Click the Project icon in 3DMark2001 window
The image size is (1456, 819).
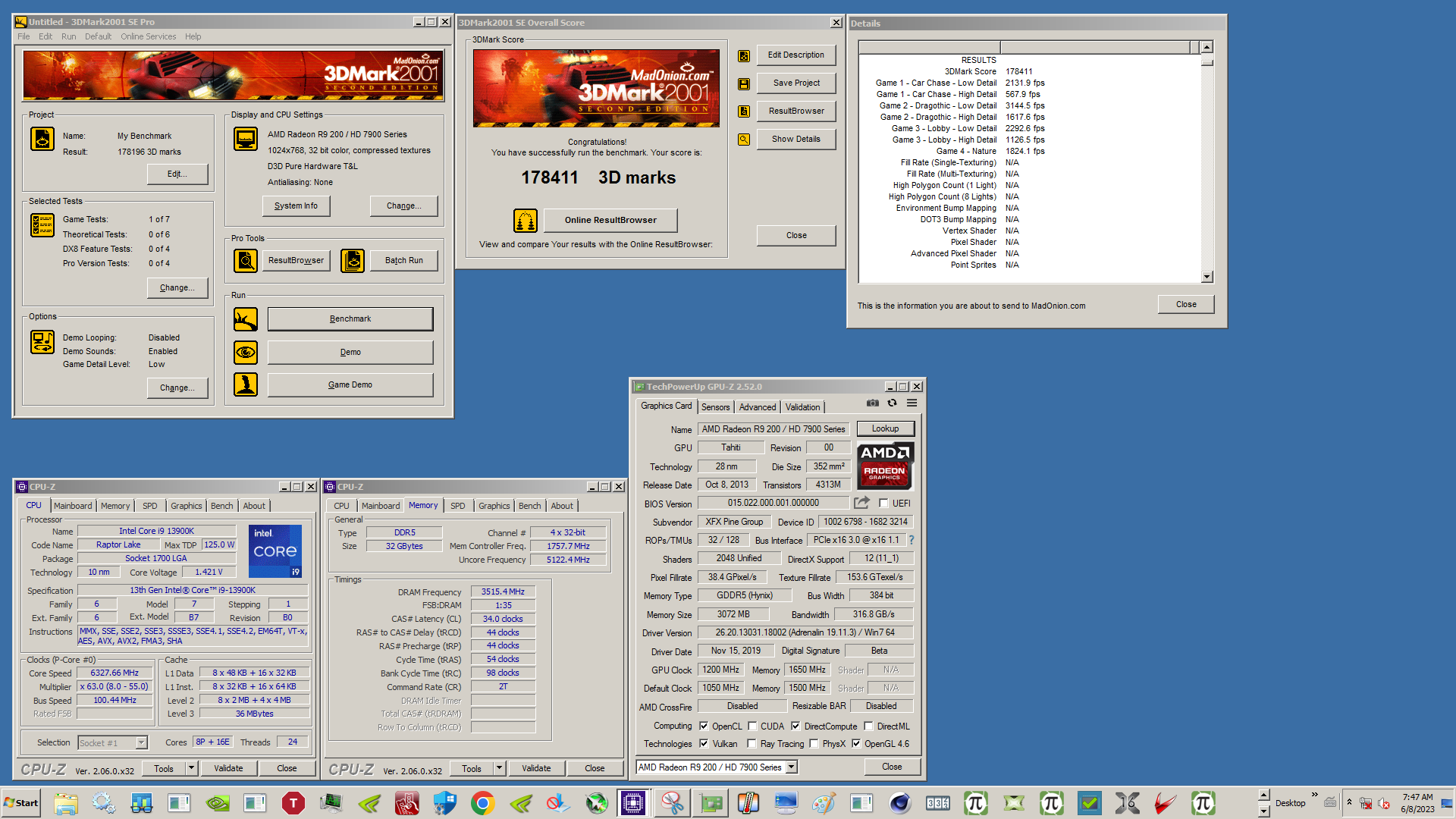click(42, 139)
